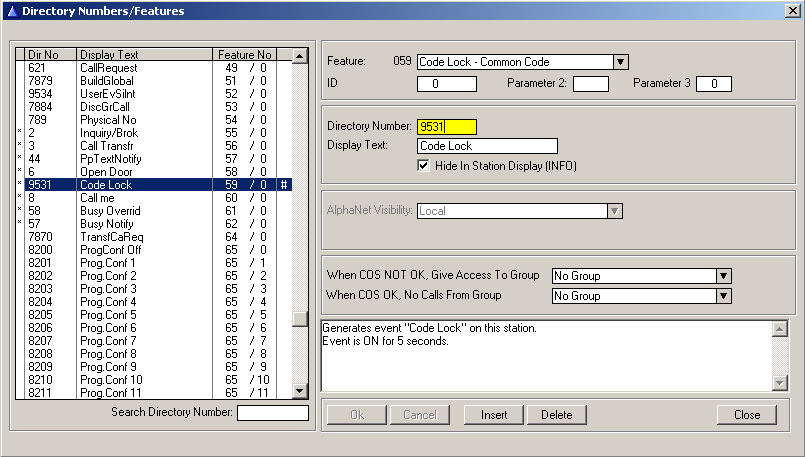Close the Directory Numbers/Features window
Image resolution: width=805 pixels, height=457 pixels.
[792, 10]
